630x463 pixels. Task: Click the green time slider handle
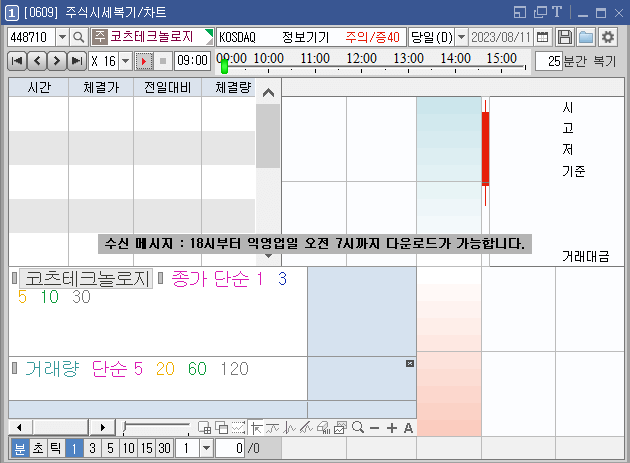225,65
